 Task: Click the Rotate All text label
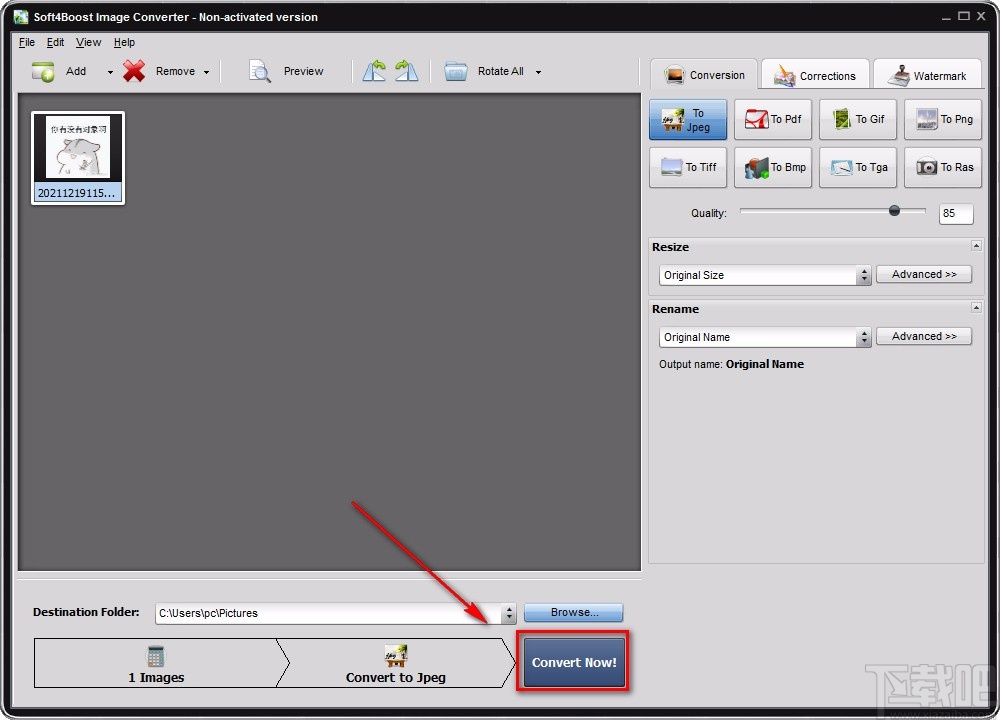501,71
